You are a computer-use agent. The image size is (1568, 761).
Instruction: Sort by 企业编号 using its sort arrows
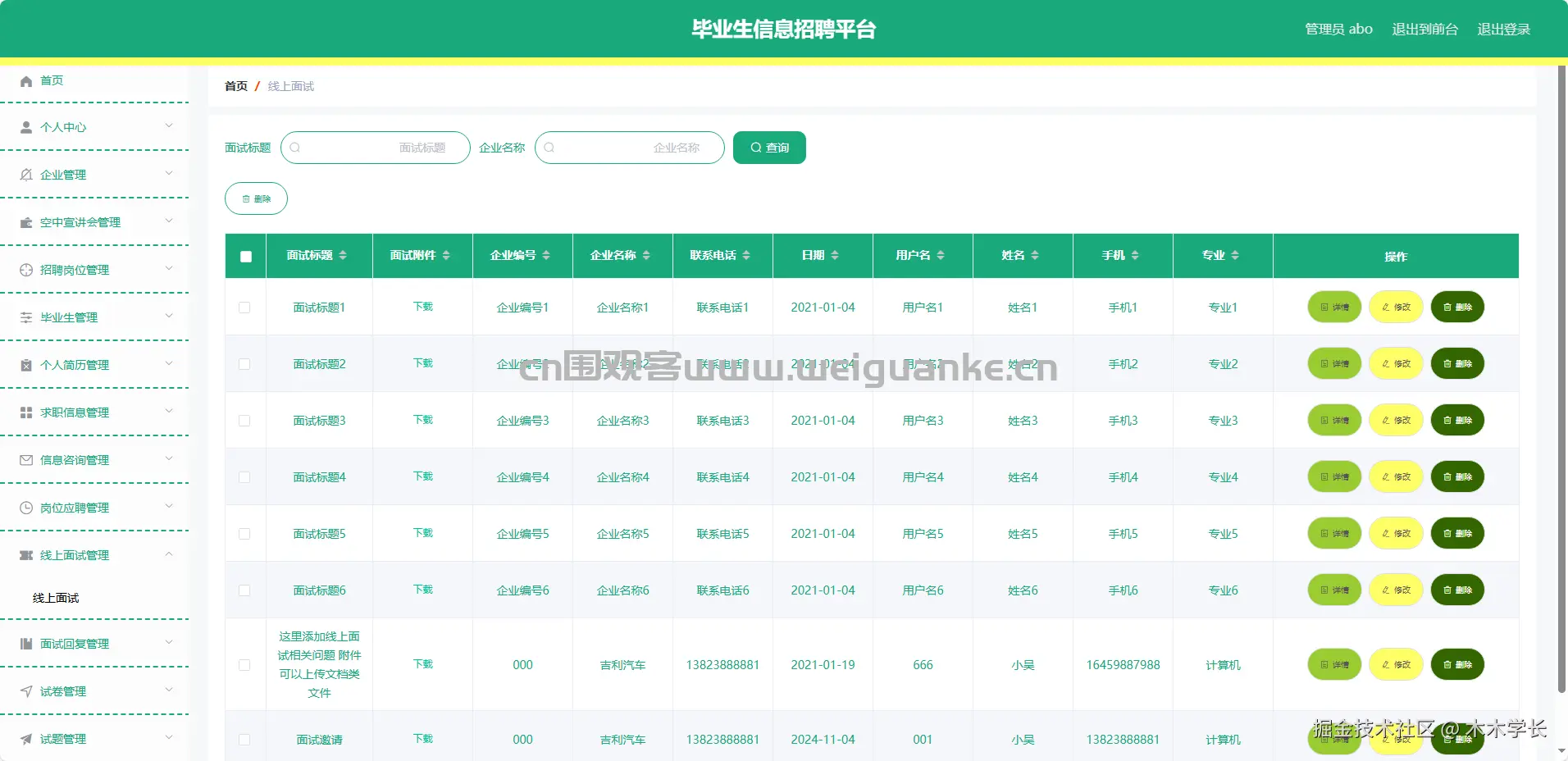click(x=546, y=255)
